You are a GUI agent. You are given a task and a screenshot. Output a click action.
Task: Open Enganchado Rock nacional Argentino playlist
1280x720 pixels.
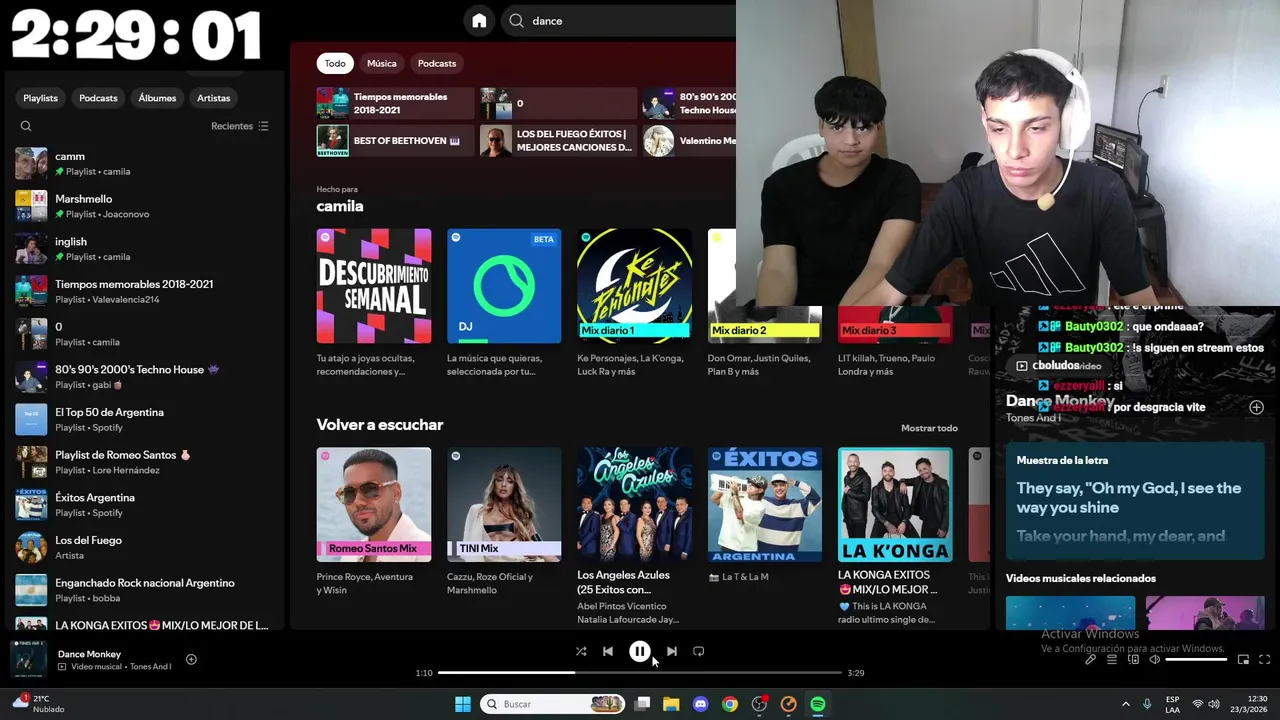pyautogui.click(x=142, y=590)
